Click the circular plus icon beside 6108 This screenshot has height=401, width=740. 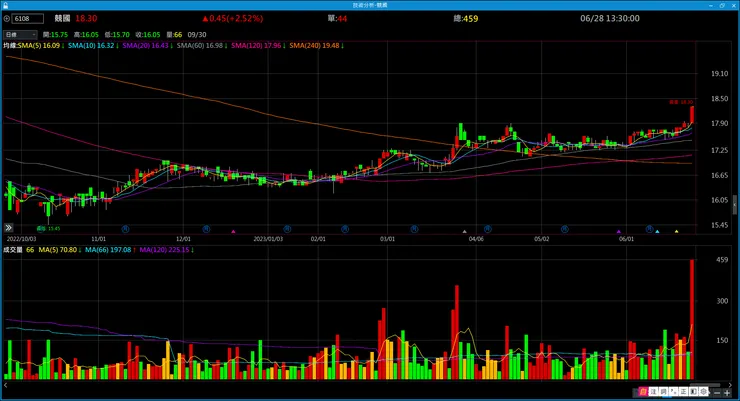pos(7,18)
